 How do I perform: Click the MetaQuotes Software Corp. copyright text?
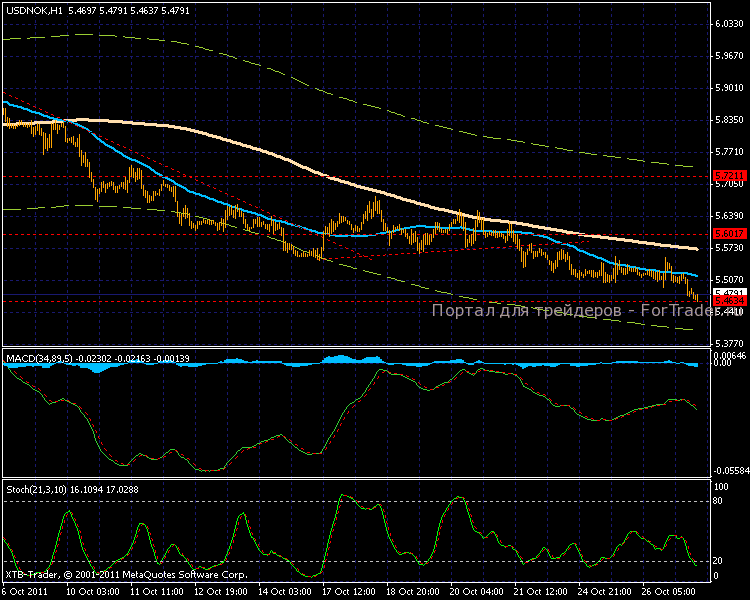[125, 575]
